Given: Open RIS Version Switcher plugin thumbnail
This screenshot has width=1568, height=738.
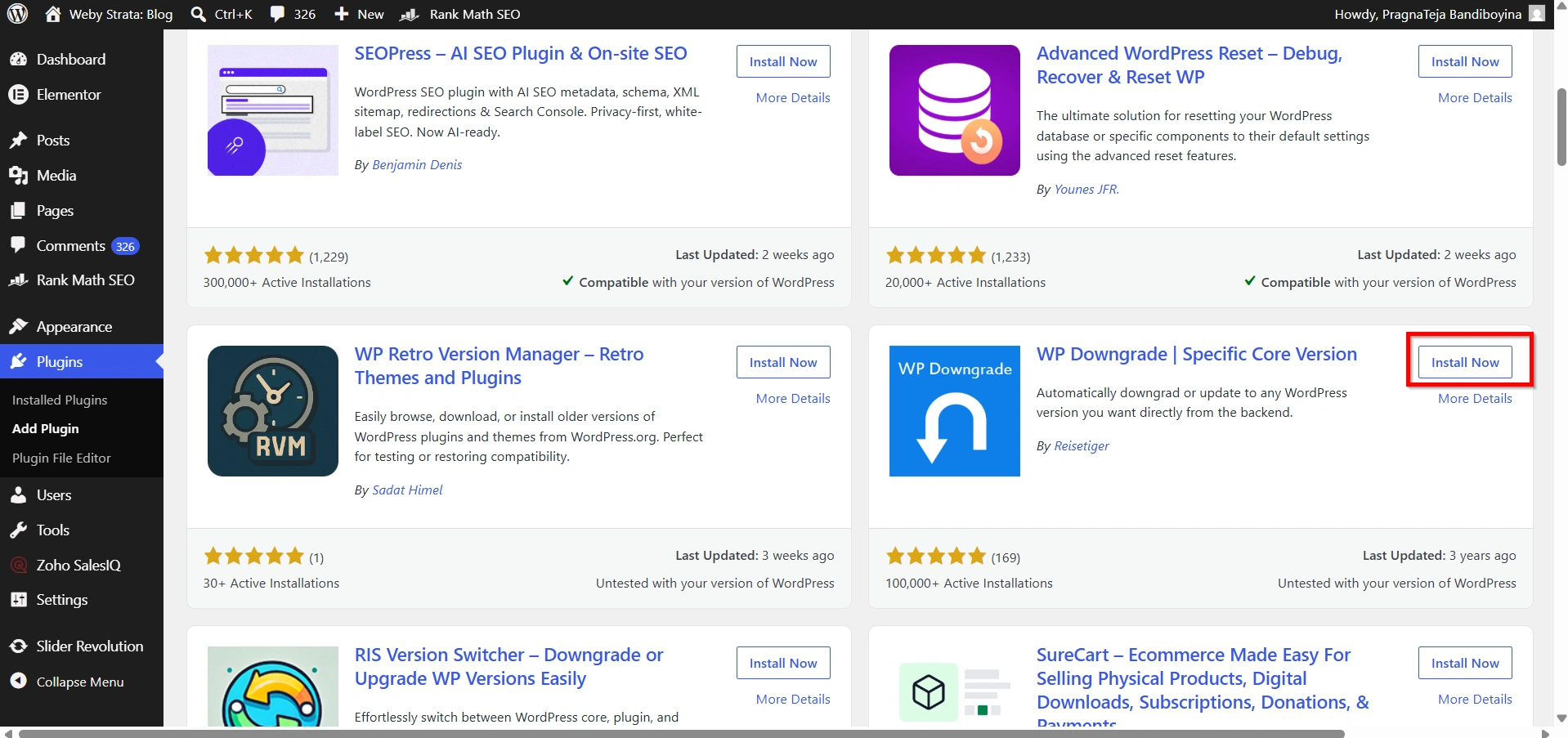Looking at the screenshot, I should (x=273, y=686).
